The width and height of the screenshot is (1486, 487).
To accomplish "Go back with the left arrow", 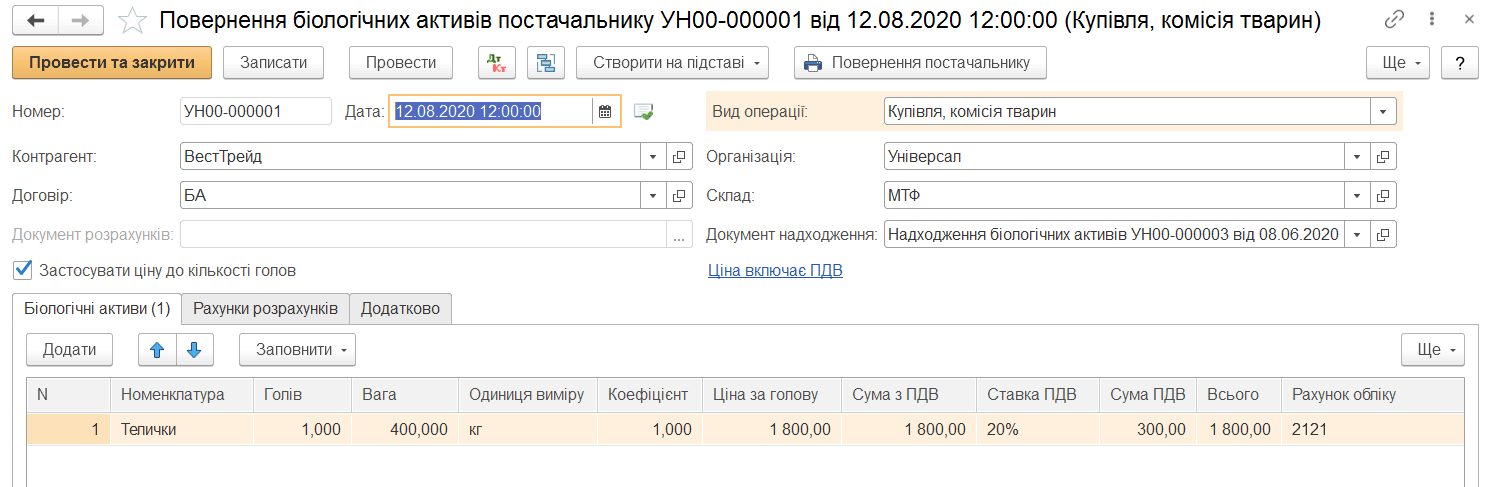I will coord(35,20).
